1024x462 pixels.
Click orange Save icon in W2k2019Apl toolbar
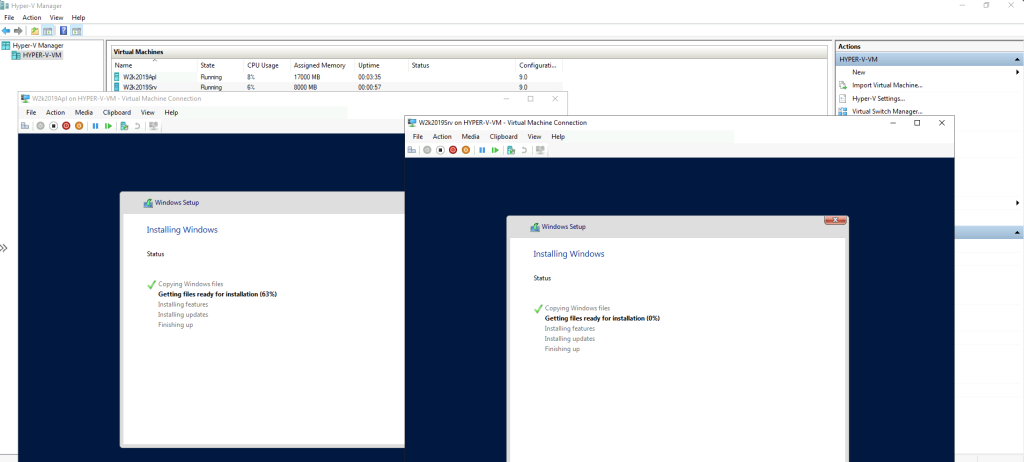click(78, 125)
